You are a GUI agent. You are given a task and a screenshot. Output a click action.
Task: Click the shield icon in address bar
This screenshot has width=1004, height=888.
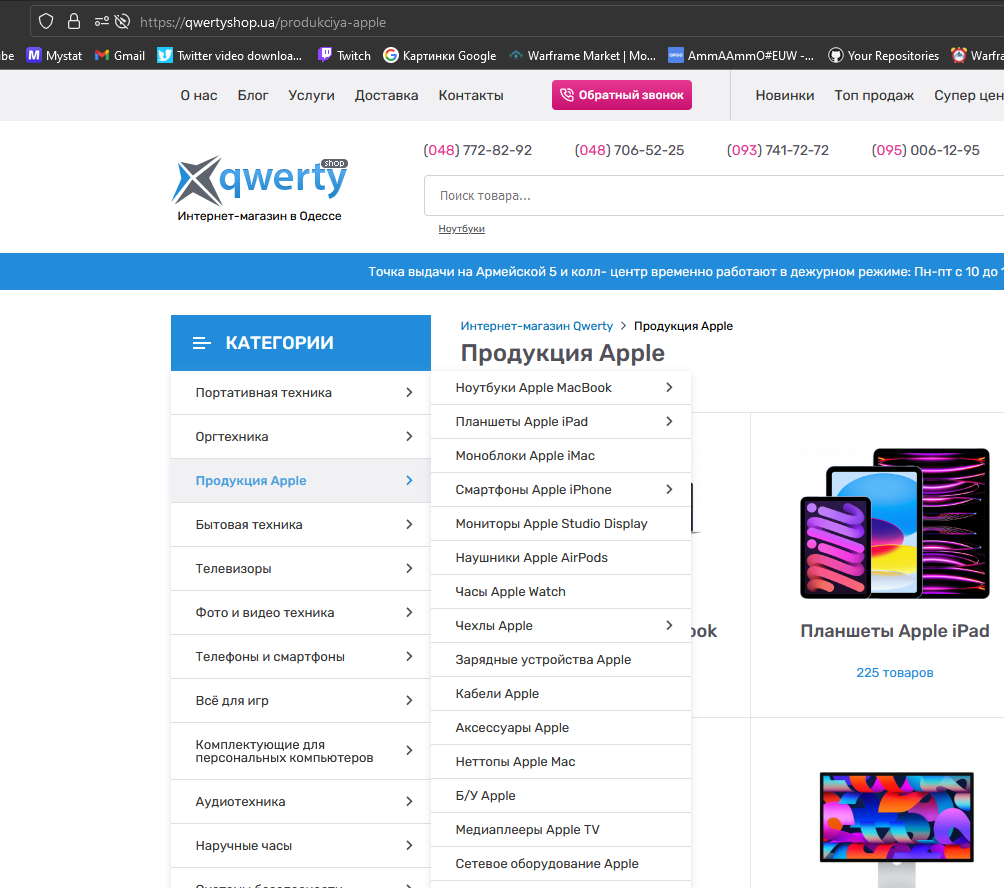pyautogui.click(x=46, y=21)
